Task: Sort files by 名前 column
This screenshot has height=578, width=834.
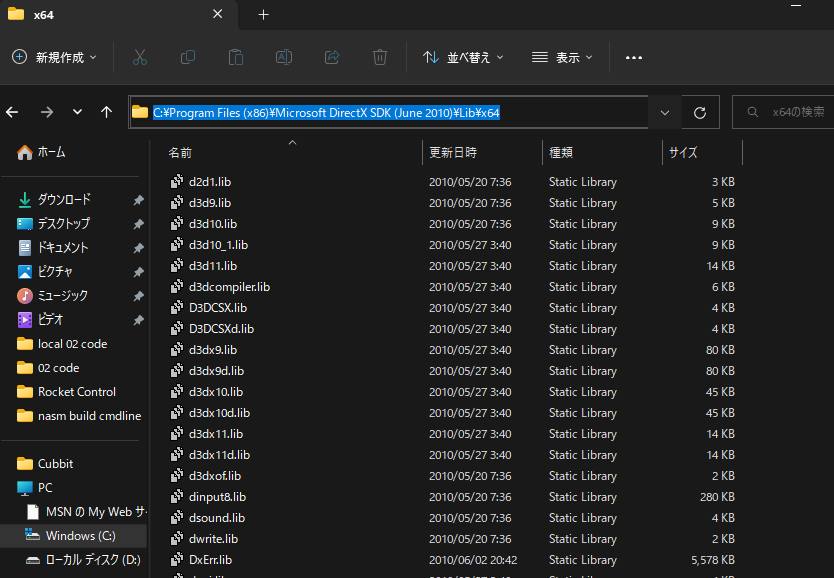Action: [x=180, y=153]
